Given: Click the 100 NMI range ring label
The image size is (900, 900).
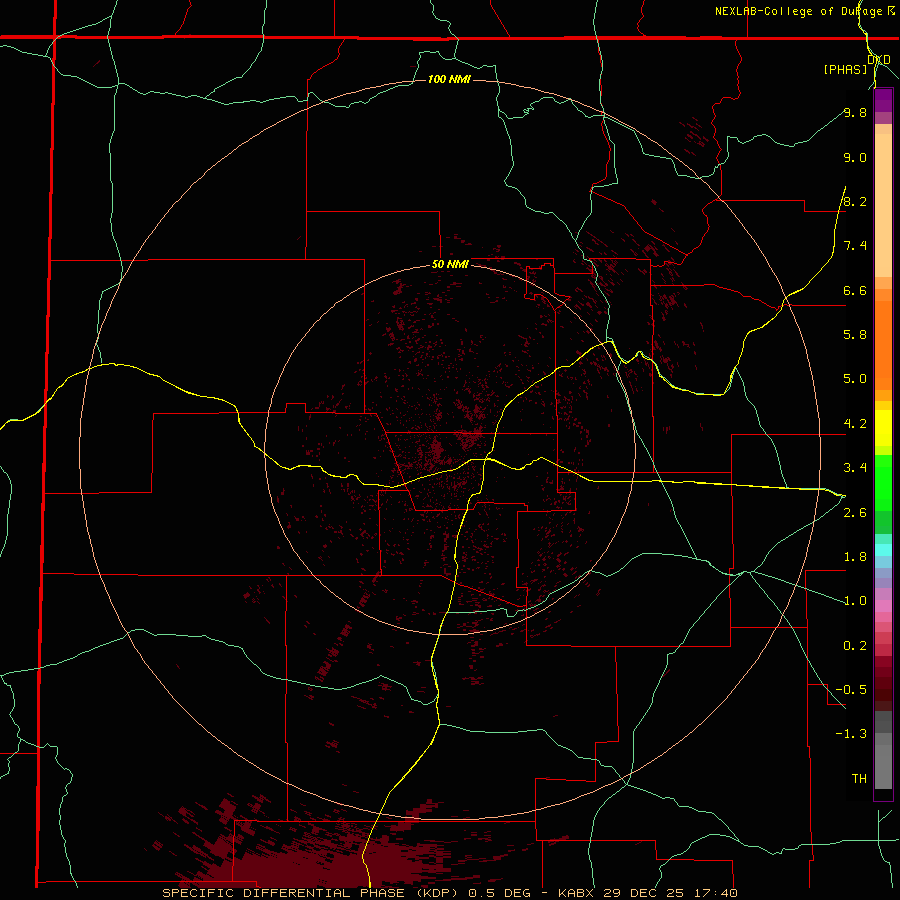Looking at the screenshot, I should click(x=449, y=79).
